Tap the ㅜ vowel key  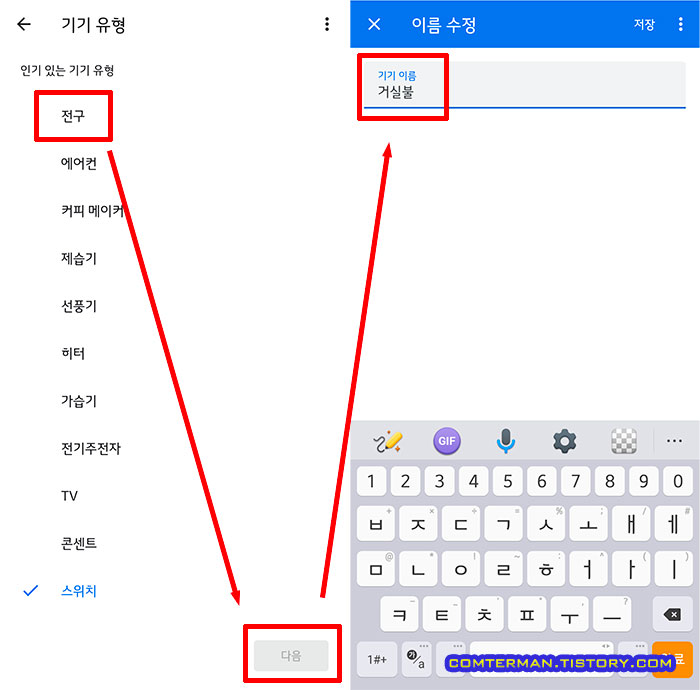570,615
